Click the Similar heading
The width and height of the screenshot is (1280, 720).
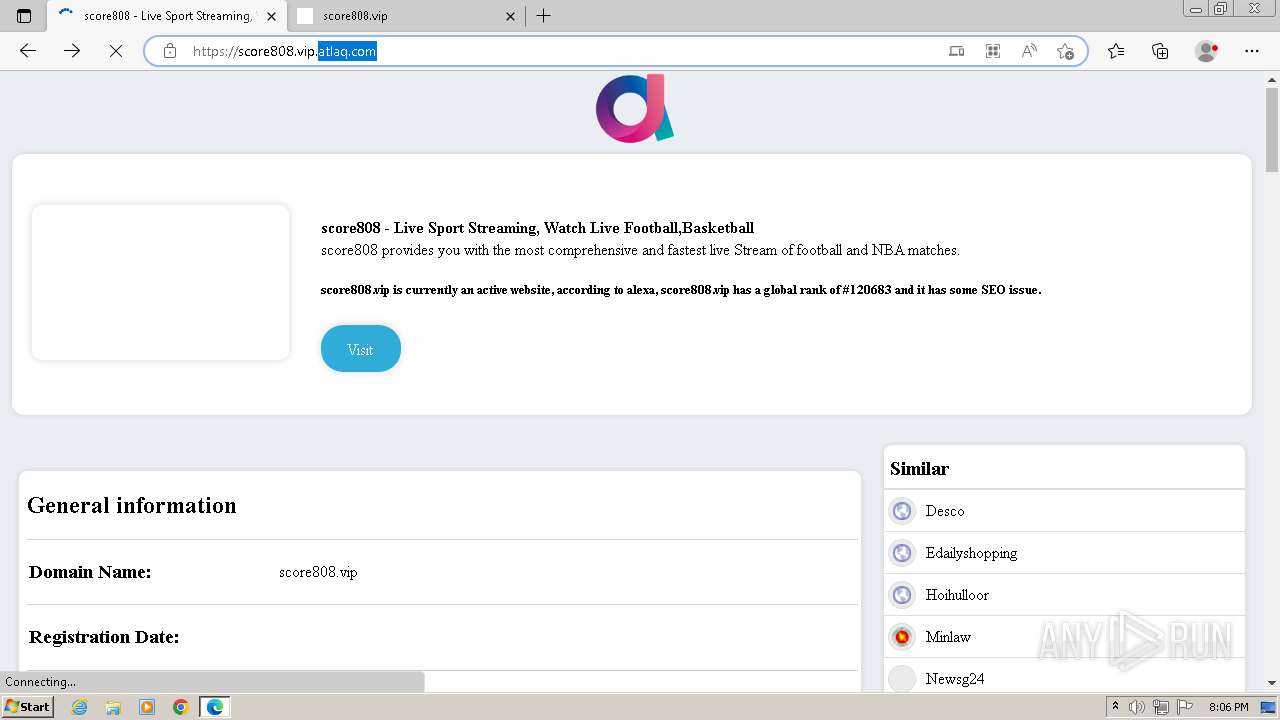[x=919, y=468]
